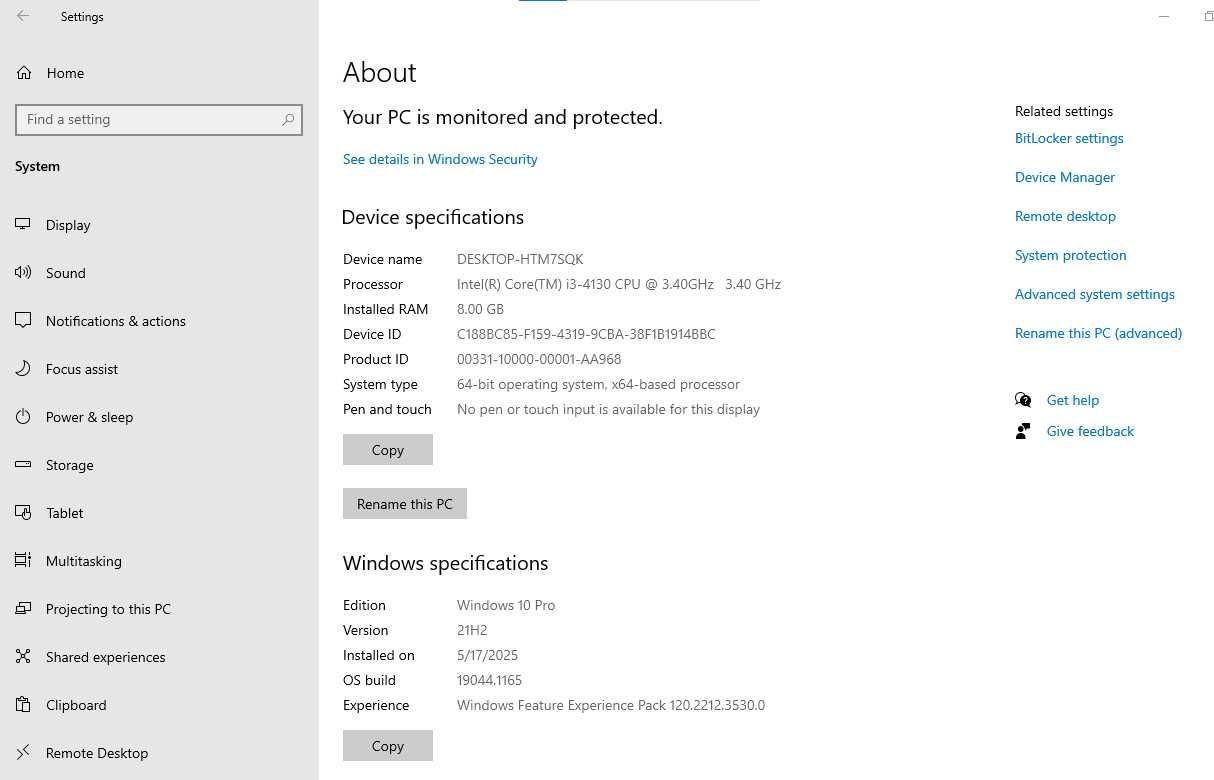1214x780 pixels.
Task: Open the Home icon in sidebar
Action: tap(24, 73)
